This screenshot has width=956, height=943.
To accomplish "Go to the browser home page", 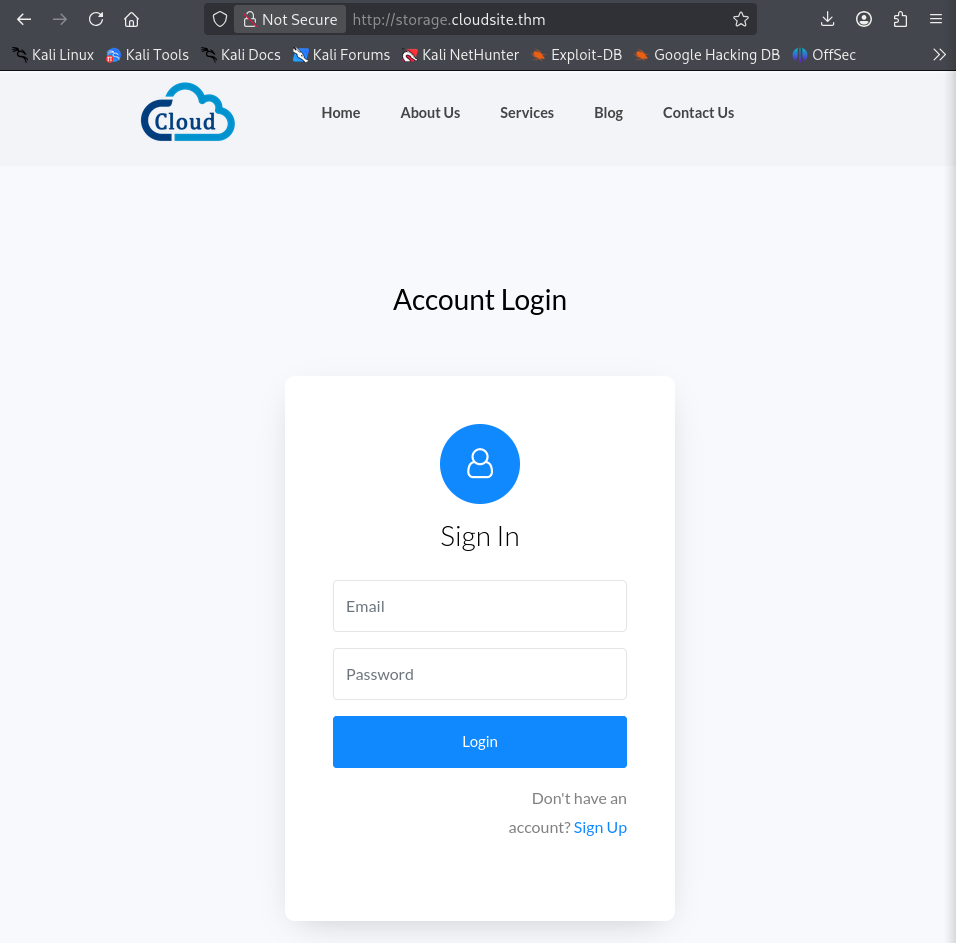I will [x=131, y=20].
